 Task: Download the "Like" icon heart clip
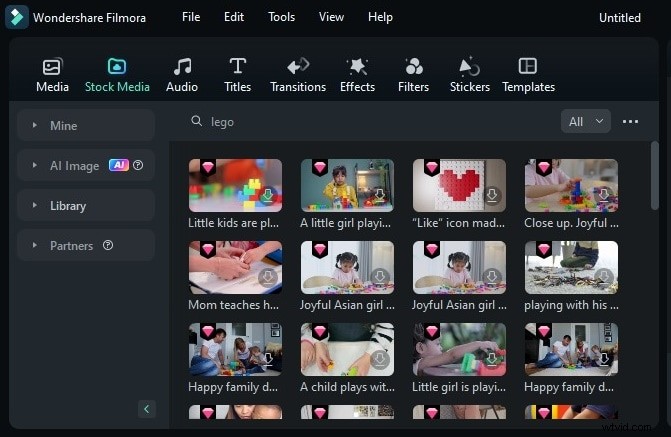coord(491,196)
